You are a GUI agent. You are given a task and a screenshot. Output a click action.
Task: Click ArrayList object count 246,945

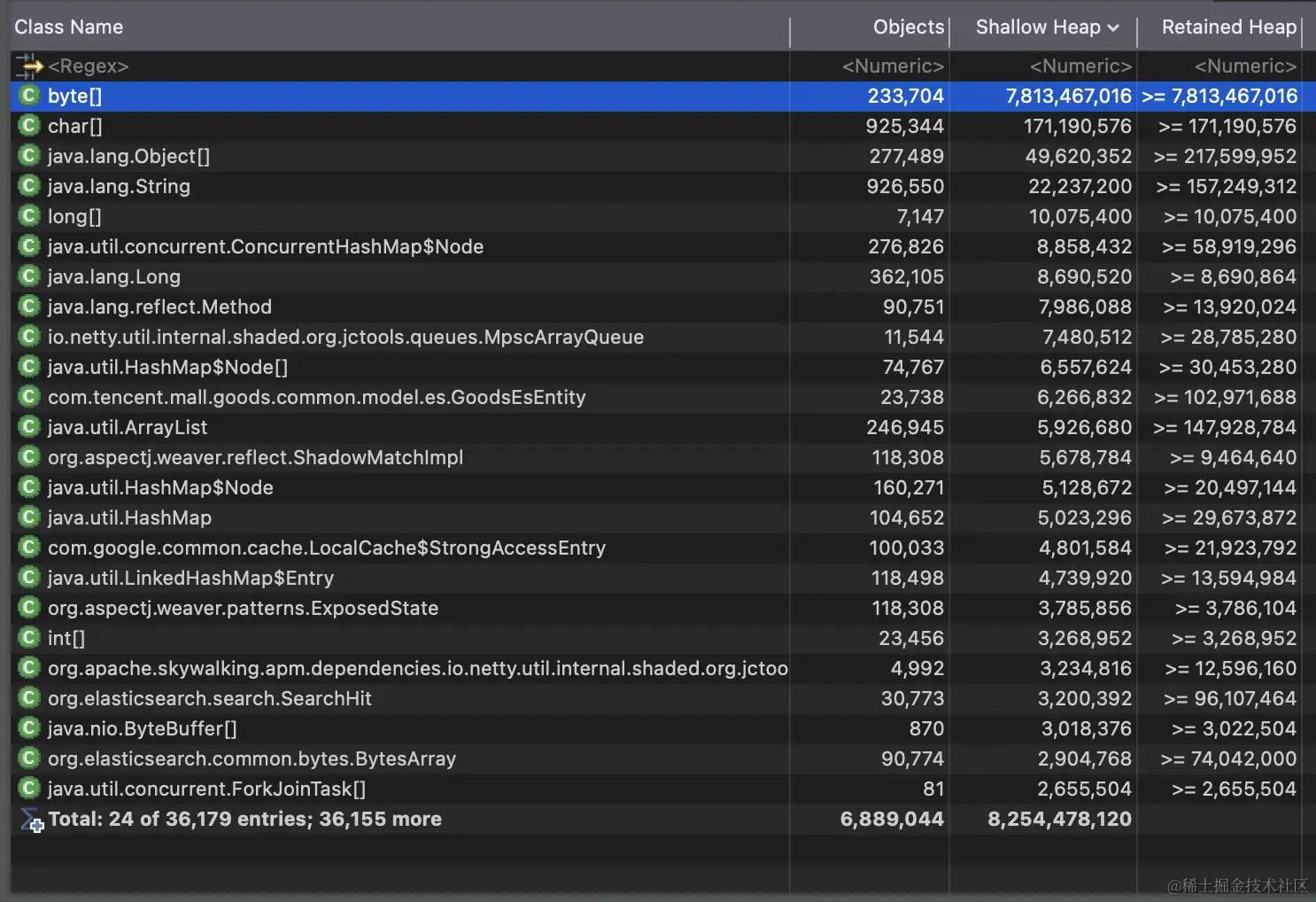tap(905, 428)
